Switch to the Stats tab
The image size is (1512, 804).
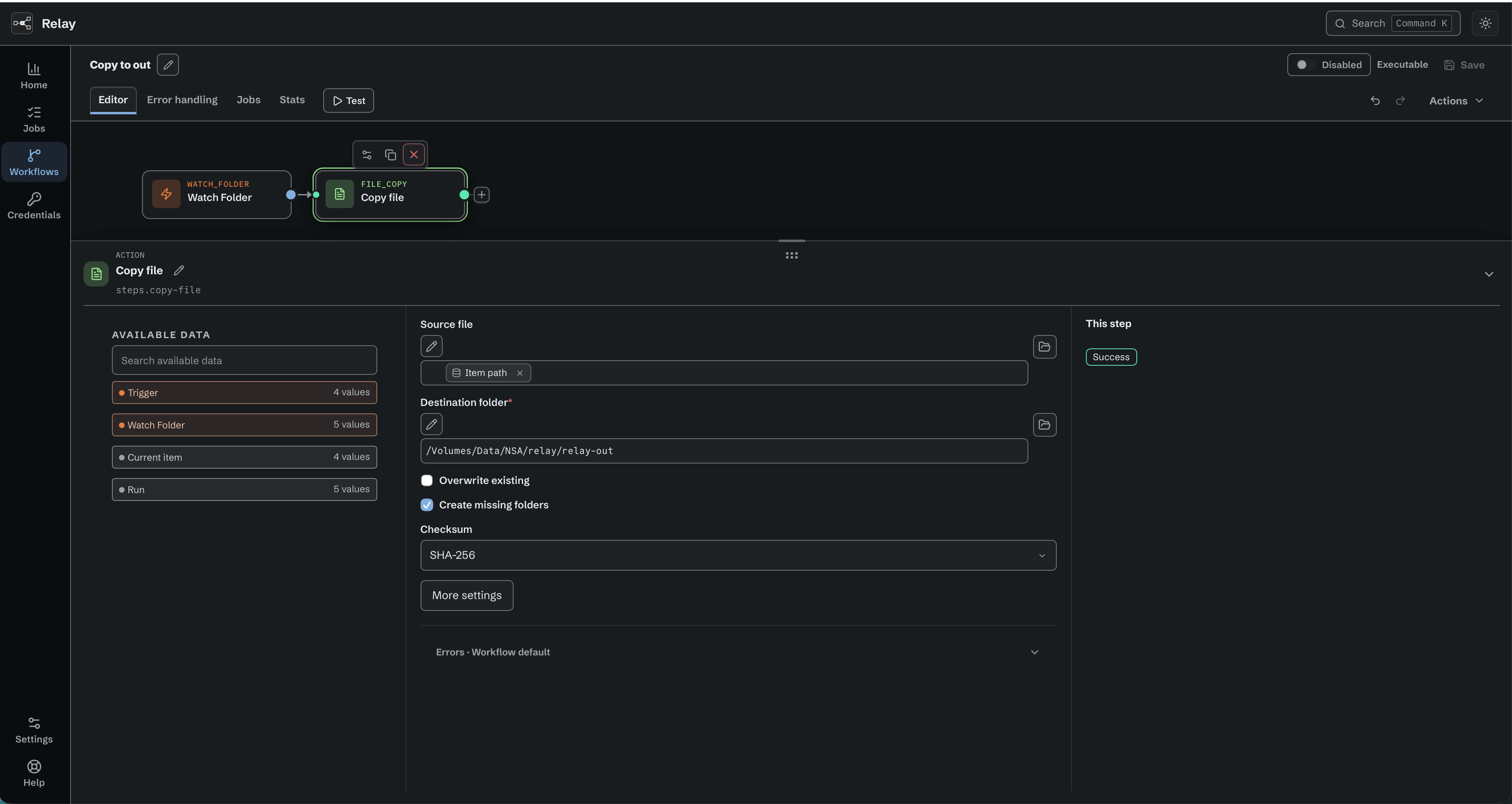click(292, 100)
